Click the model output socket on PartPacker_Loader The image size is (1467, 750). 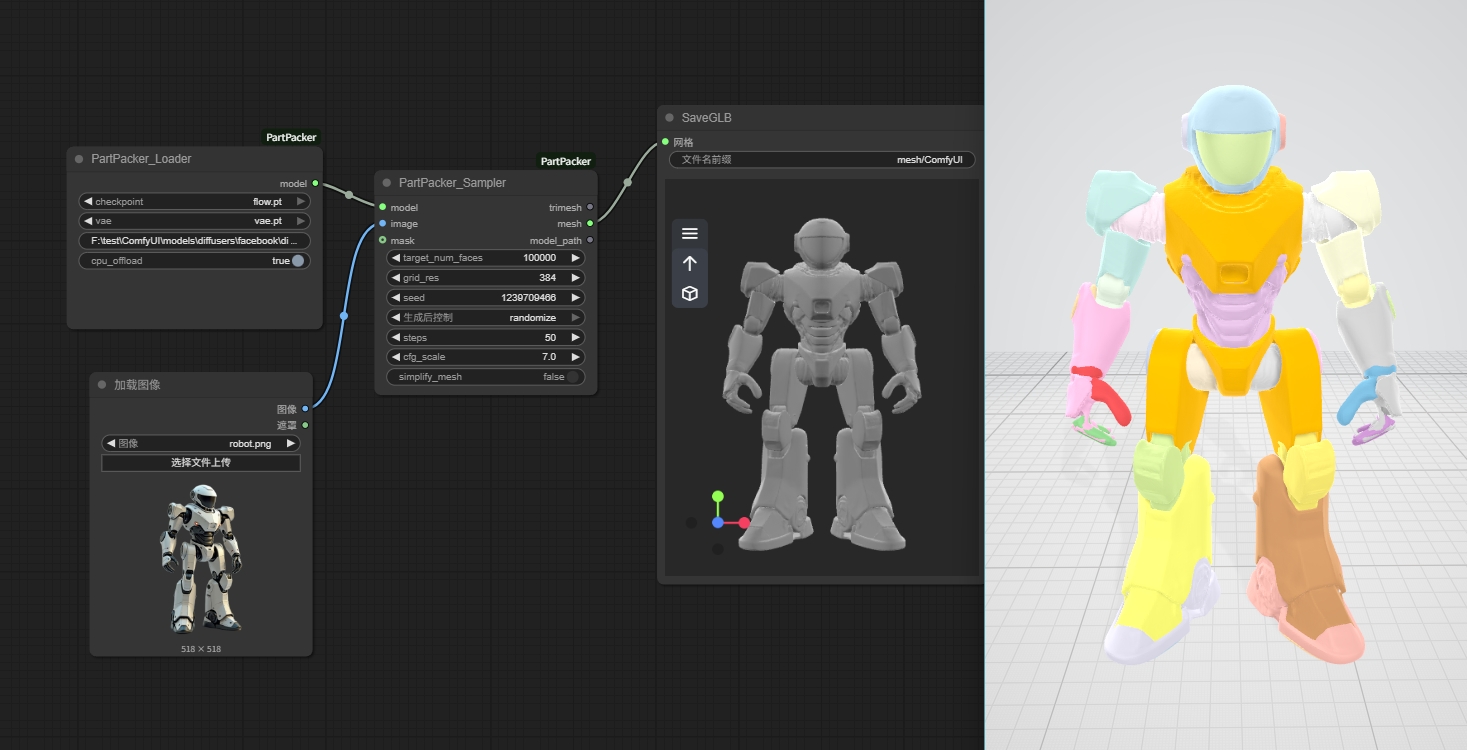315,184
